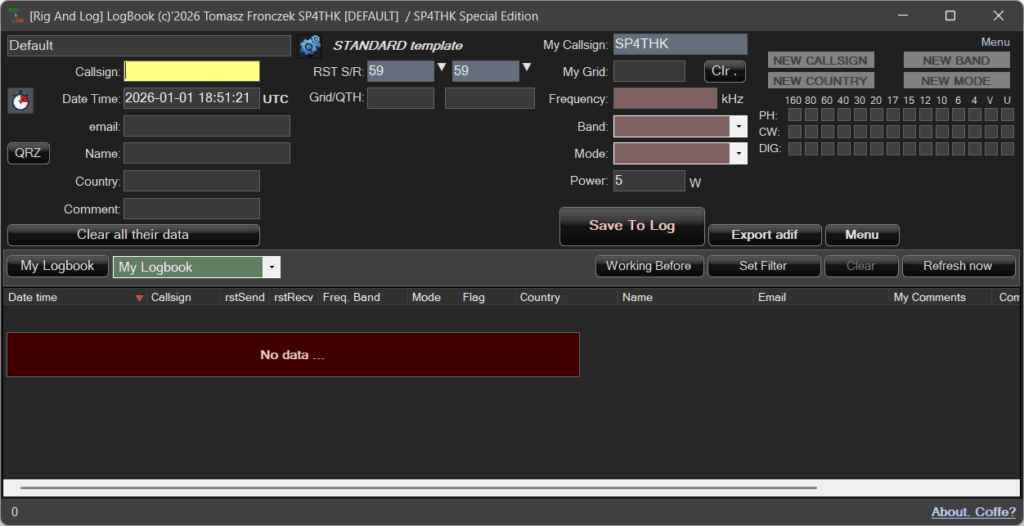Viewport: 1024px width, 526px height.
Task: Click the yellow Callsign input field
Action: (191, 72)
